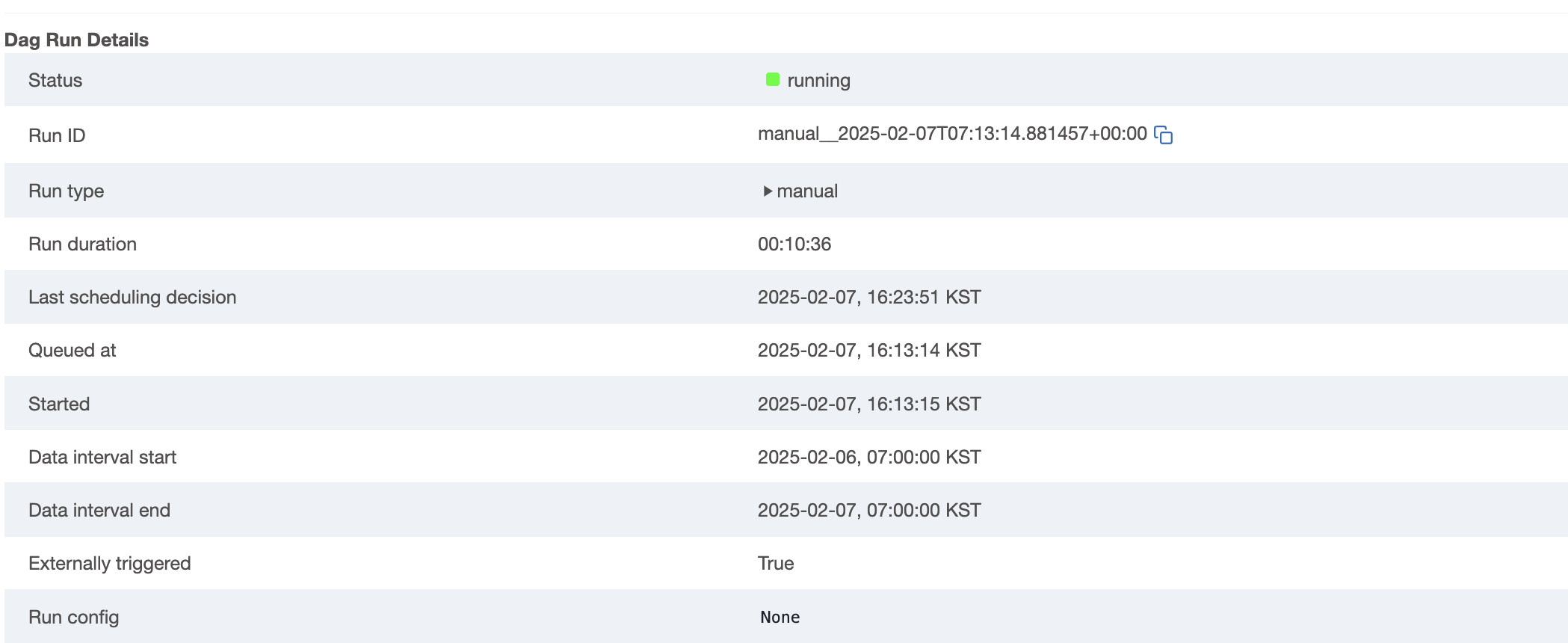Click the Data interval start date value
1568x643 pixels.
868,458
